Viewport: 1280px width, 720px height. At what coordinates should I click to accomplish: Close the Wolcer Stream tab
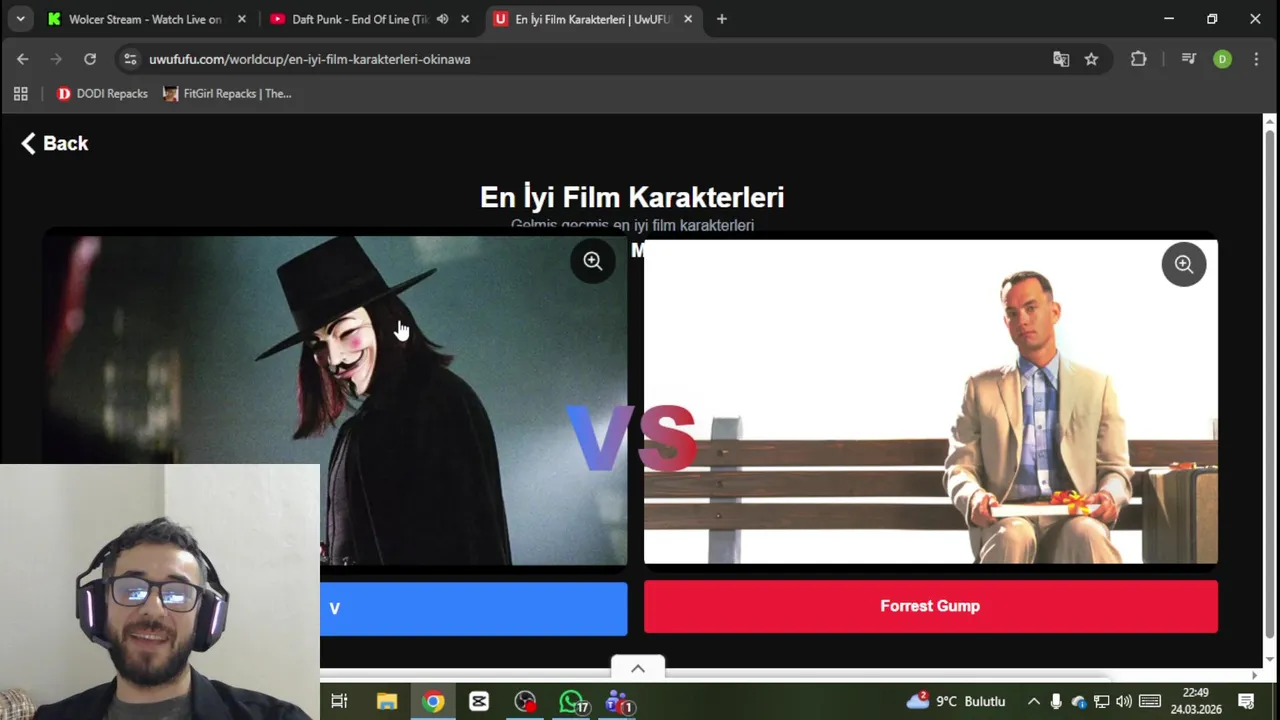point(242,19)
